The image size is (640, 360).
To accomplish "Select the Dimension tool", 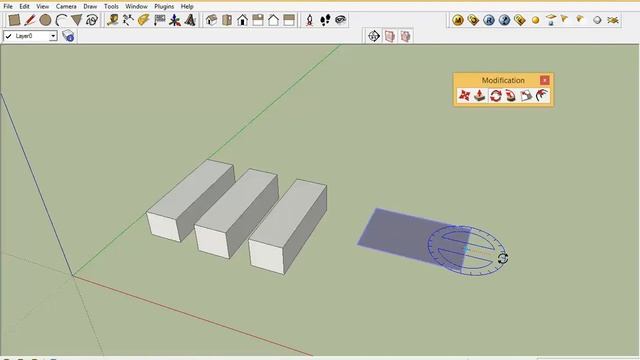I will click(x=128, y=20).
